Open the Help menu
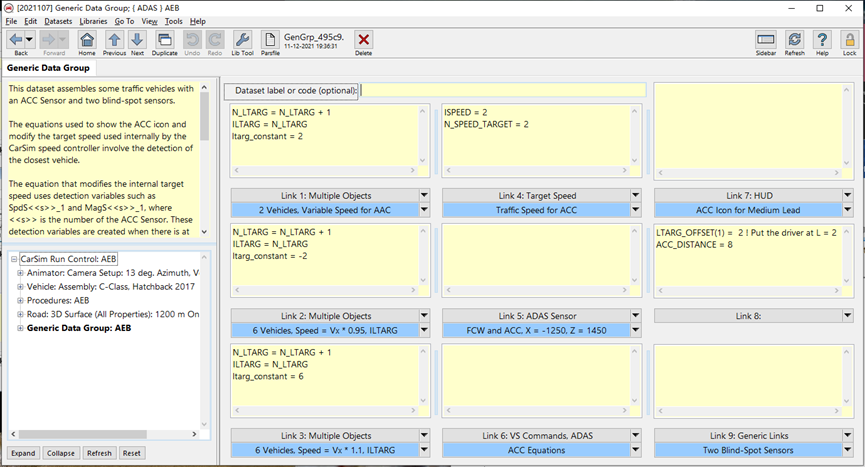Screen dimensions: 865x467 197,21
